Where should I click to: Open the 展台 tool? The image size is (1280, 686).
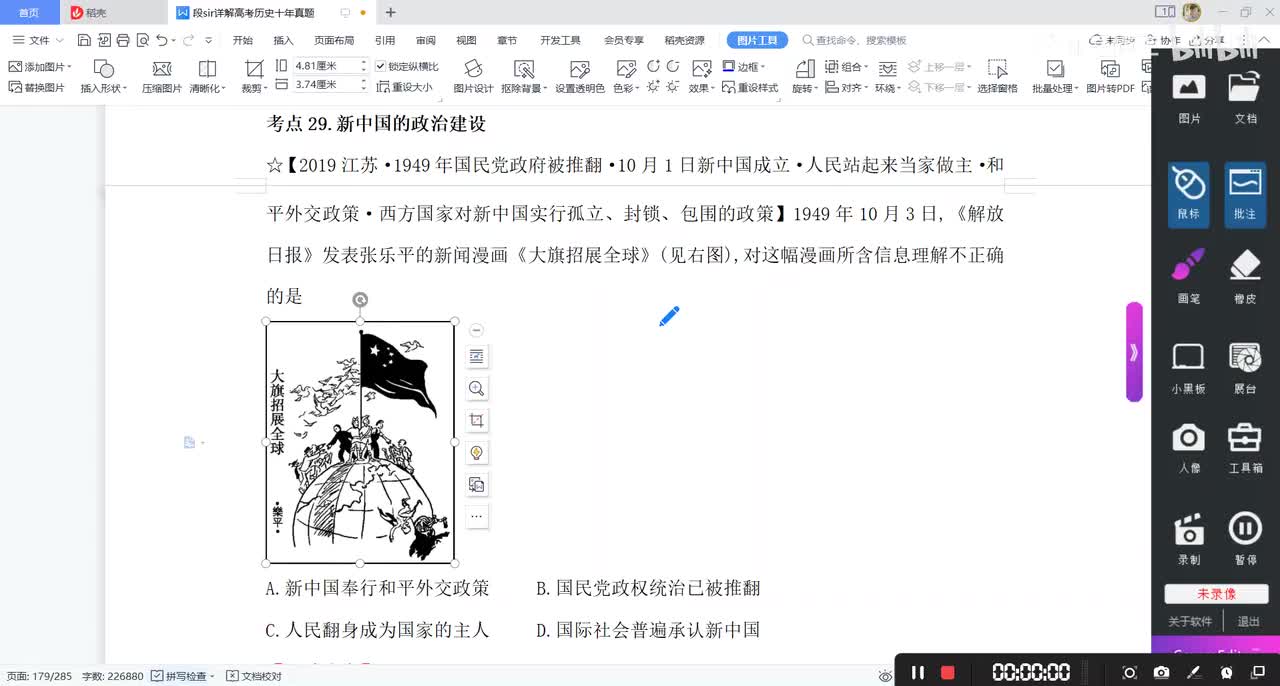[1245, 367]
